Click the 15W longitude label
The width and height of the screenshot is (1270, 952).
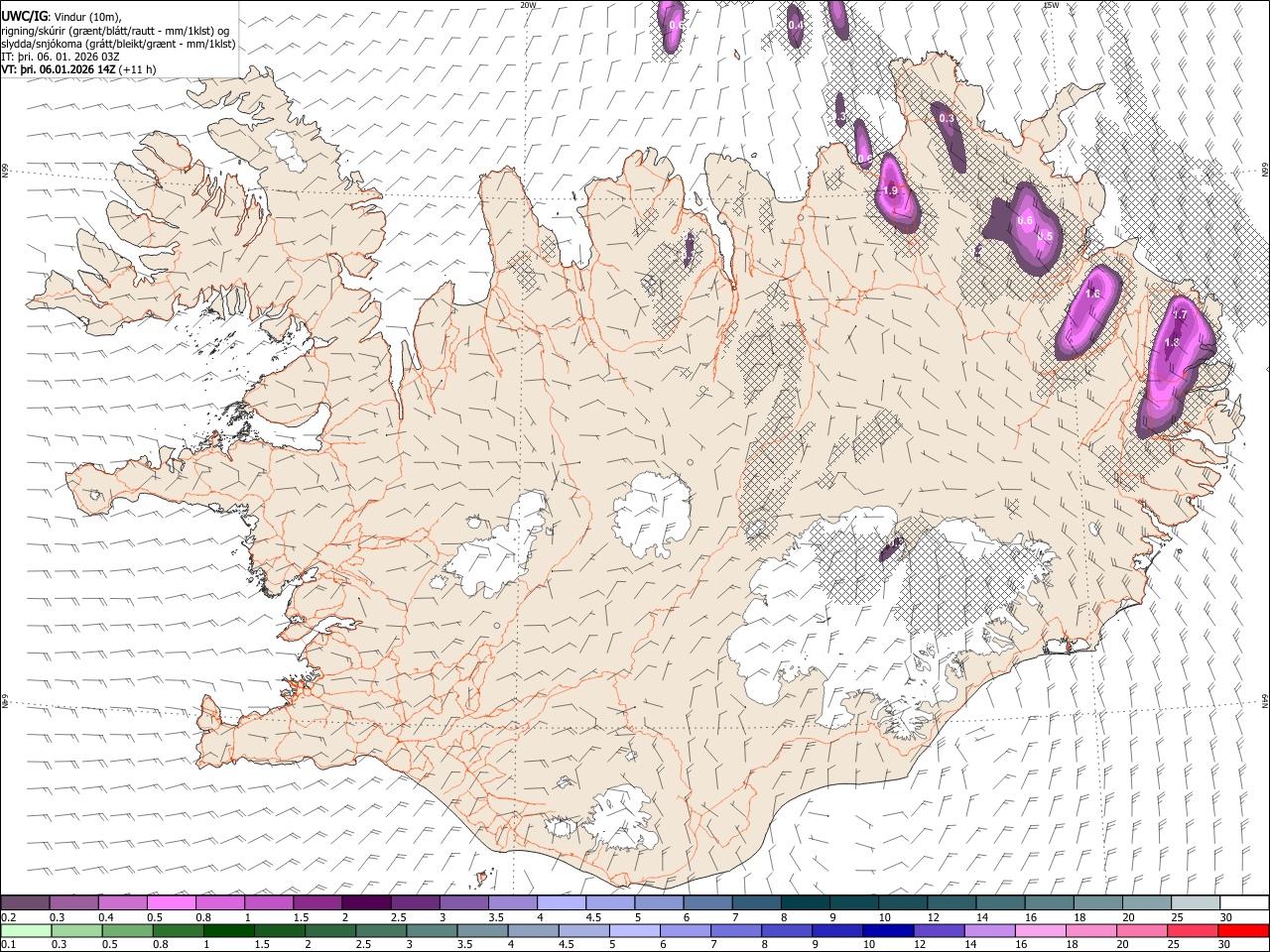coord(1051,5)
